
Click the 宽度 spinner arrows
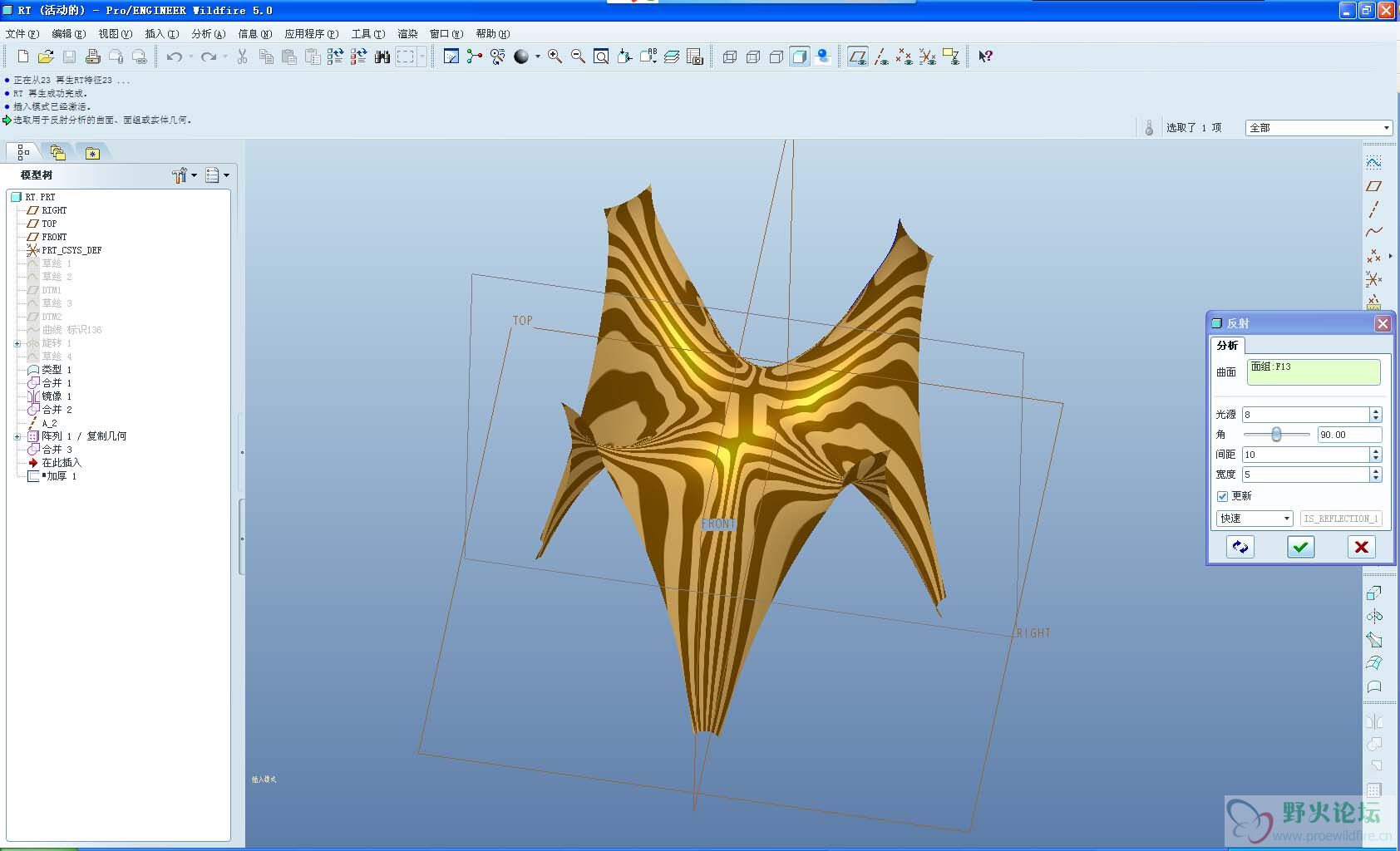[x=1376, y=475]
